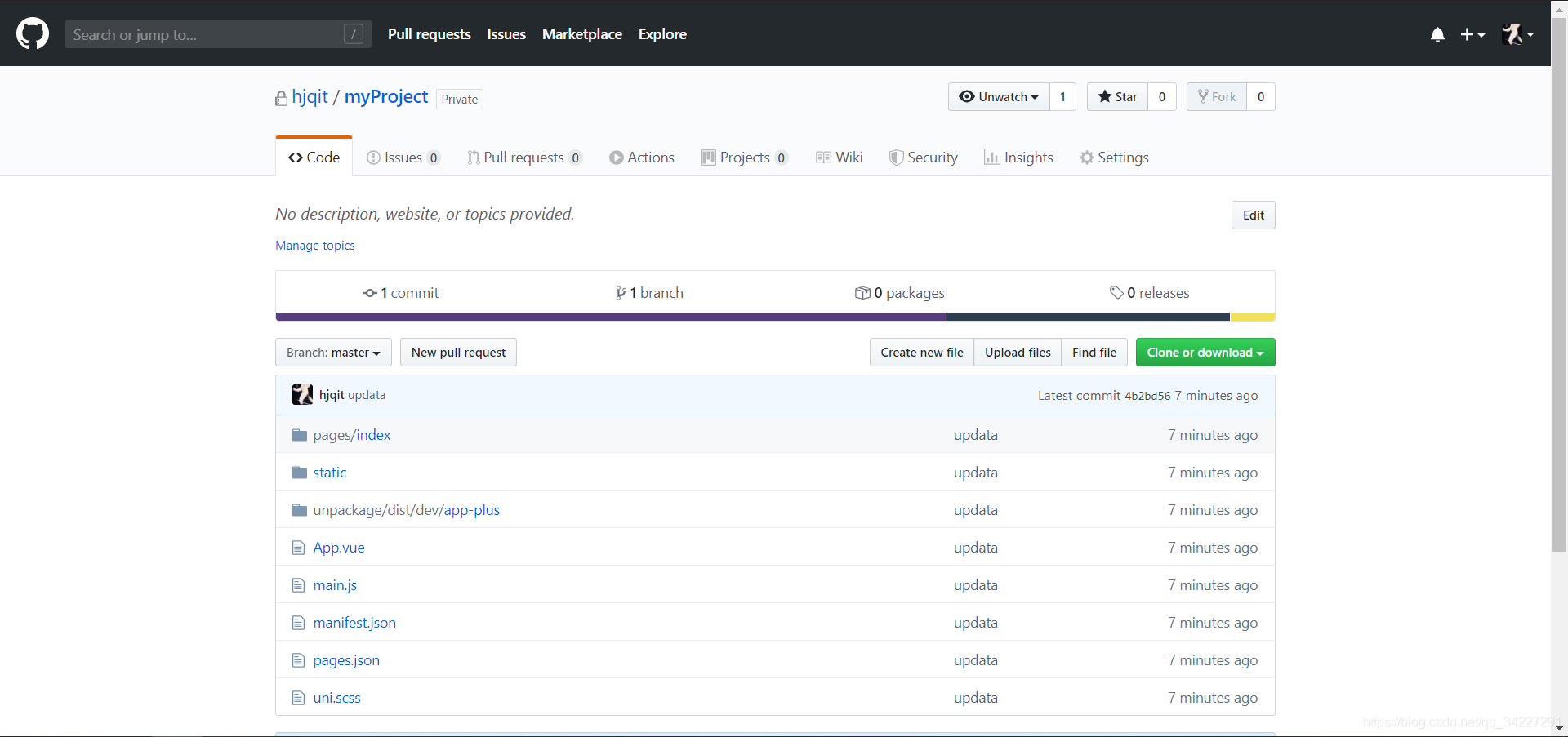This screenshot has width=1568, height=737.
Task: Open the hjqit owner profile link
Action: (310, 96)
